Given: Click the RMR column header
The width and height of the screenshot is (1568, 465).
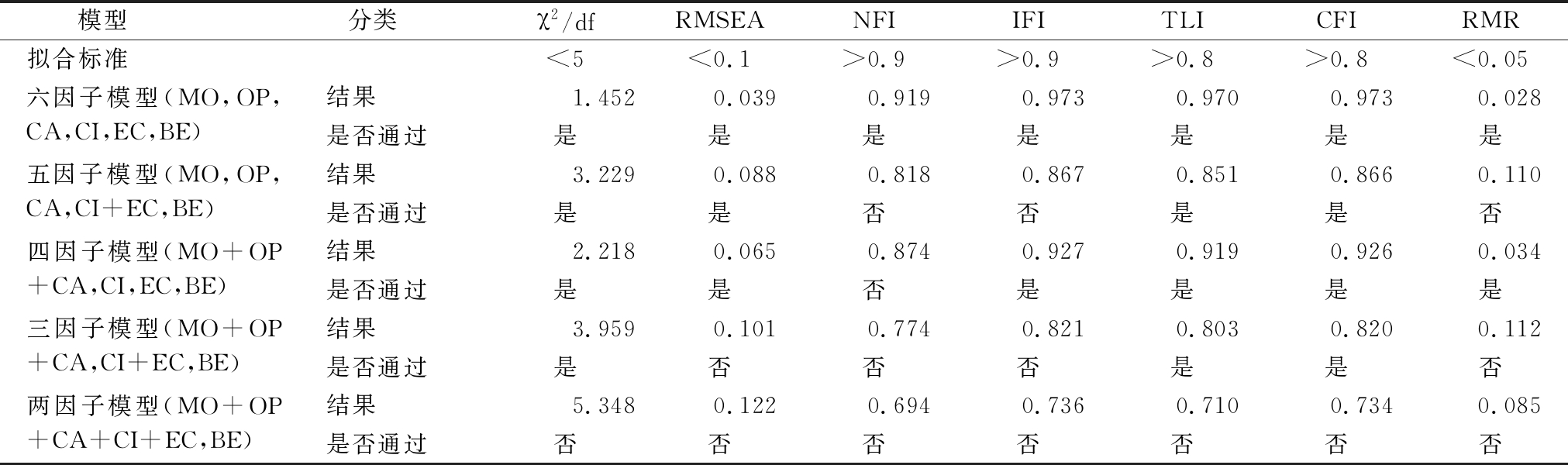Looking at the screenshot, I should coord(1490,21).
